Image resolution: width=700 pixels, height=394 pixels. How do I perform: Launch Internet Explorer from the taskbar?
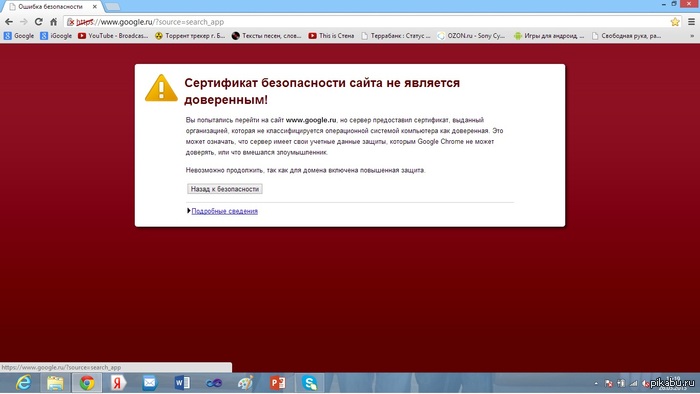point(23,383)
